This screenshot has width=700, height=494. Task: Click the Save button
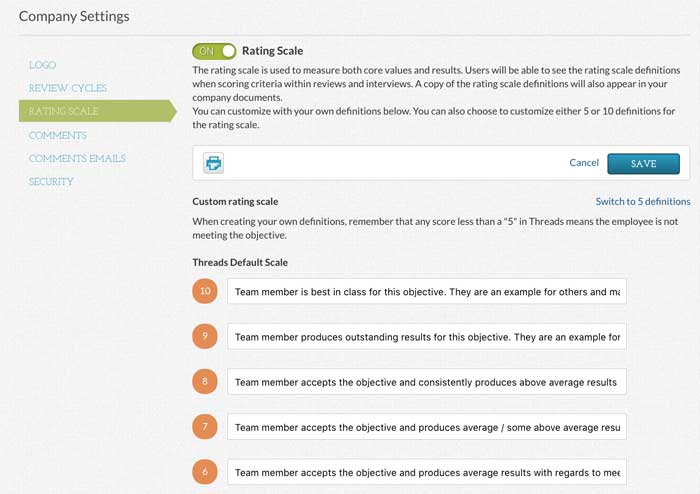click(643, 164)
